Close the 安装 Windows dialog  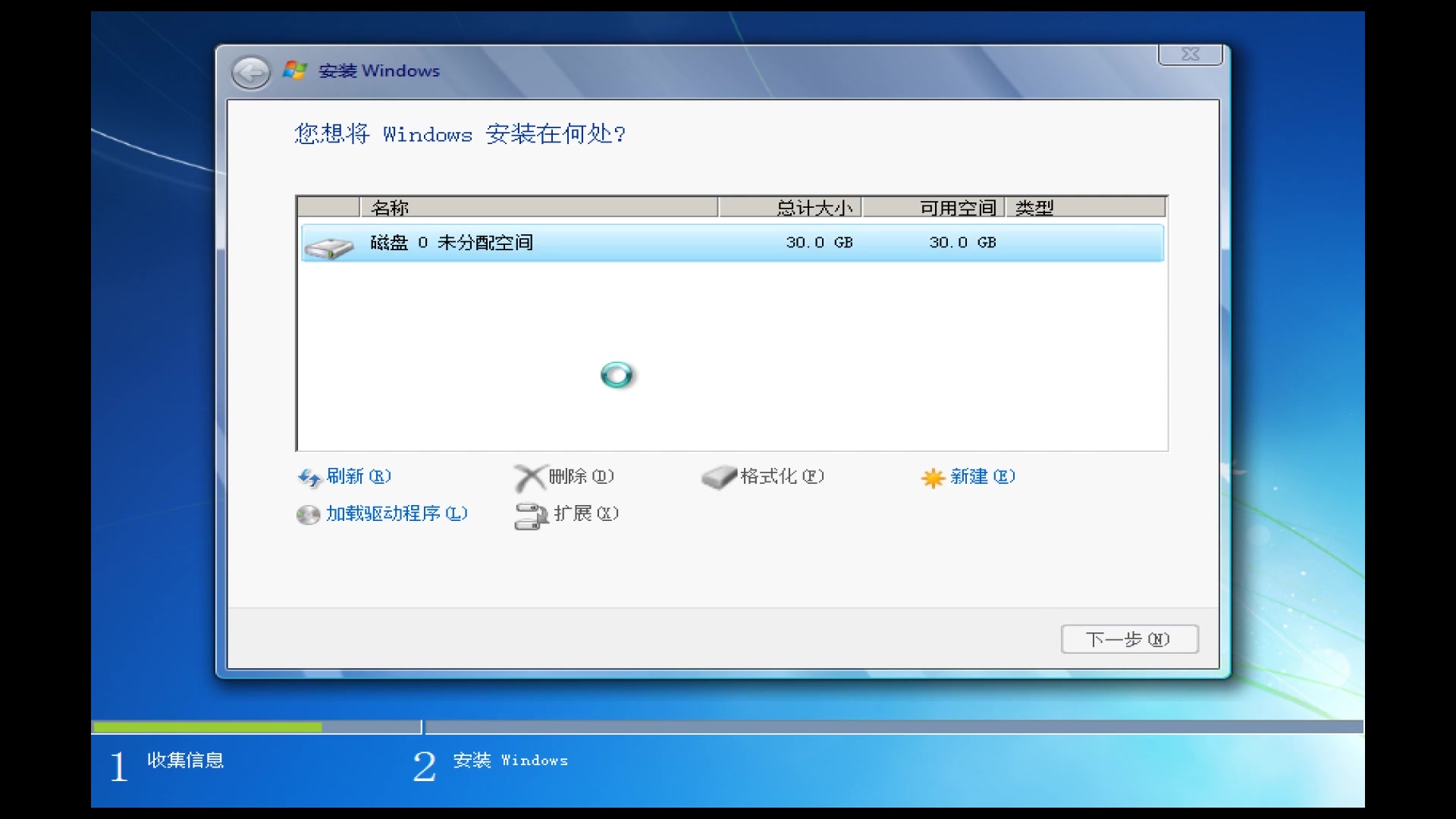1191,55
